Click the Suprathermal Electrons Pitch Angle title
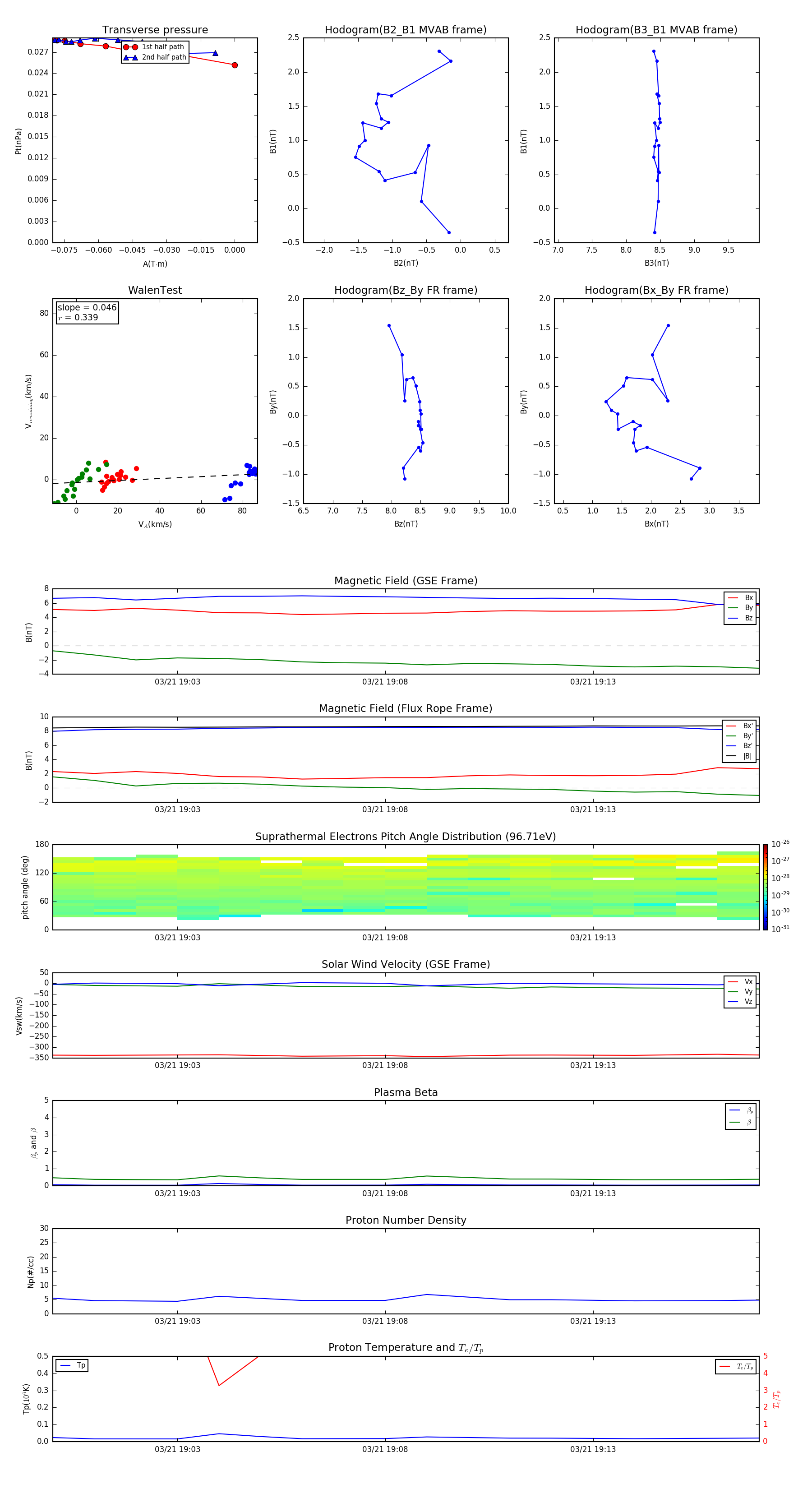 [x=406, y=837]
